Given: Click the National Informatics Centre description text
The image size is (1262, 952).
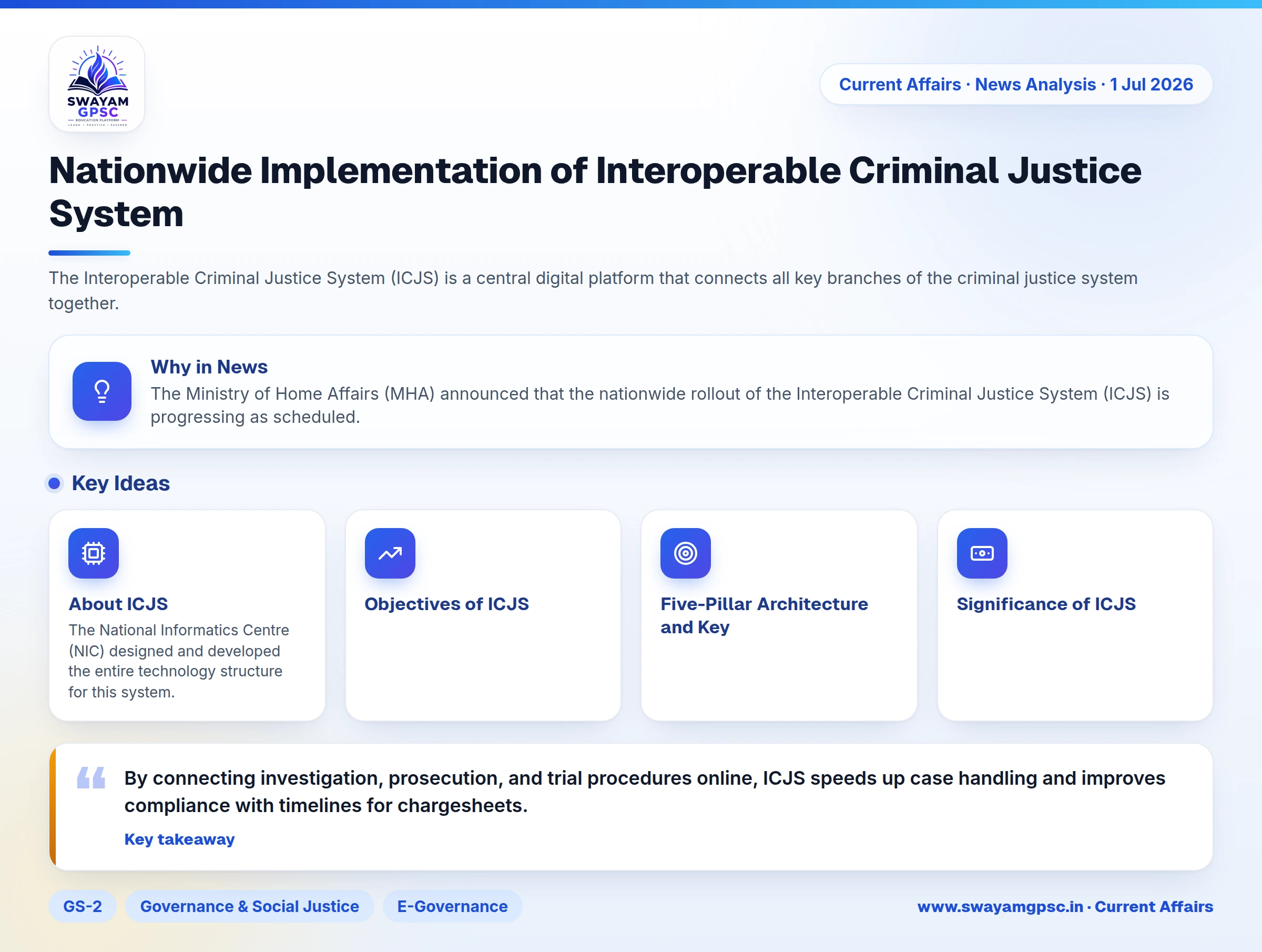Looking at the screenshot, I should click(179, 661).
